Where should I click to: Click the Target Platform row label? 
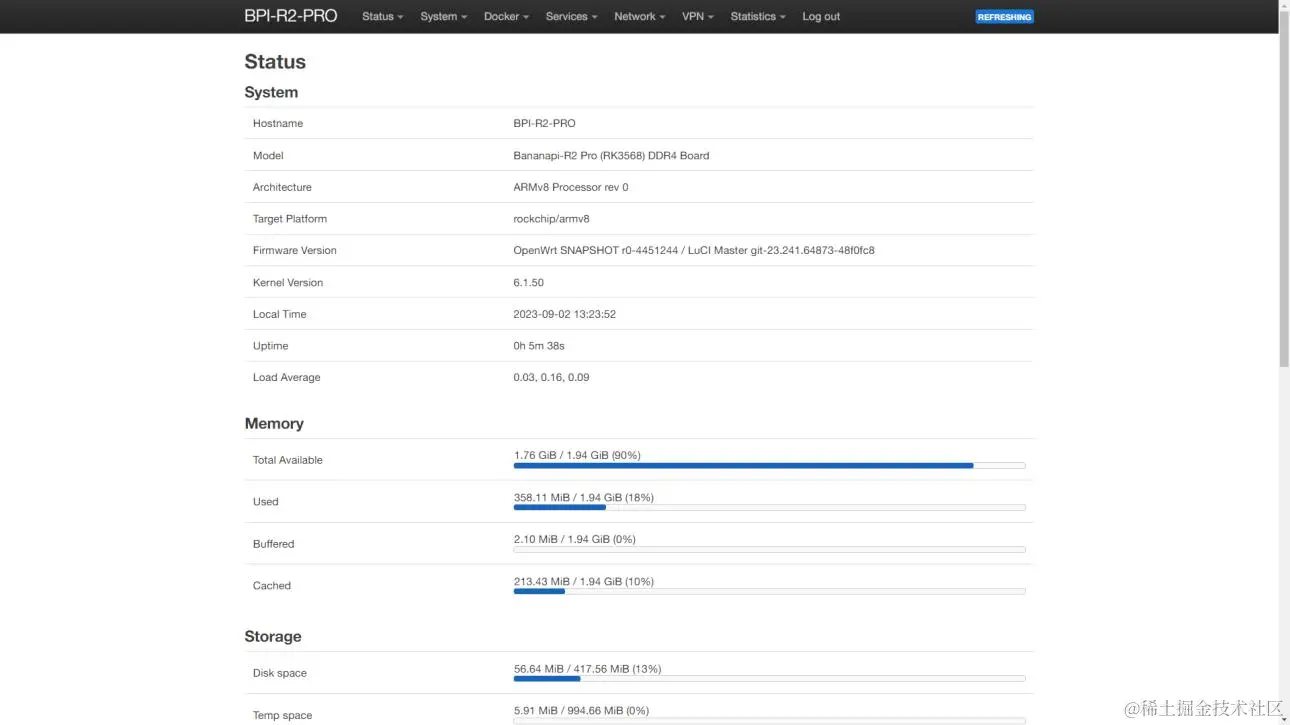[x=290, y=219]
